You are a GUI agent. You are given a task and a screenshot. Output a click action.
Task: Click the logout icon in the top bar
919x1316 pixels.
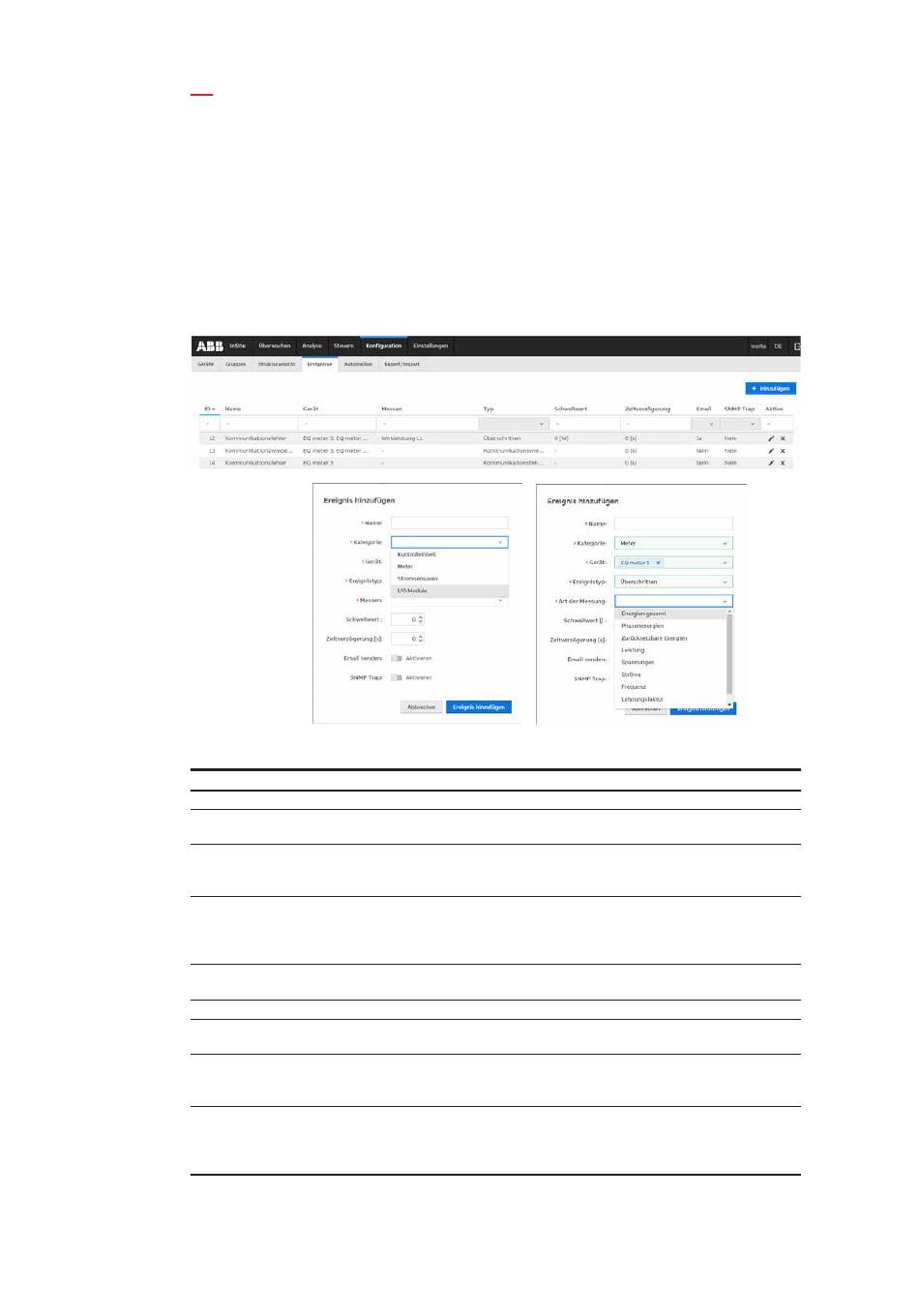(x=796, y=345)
